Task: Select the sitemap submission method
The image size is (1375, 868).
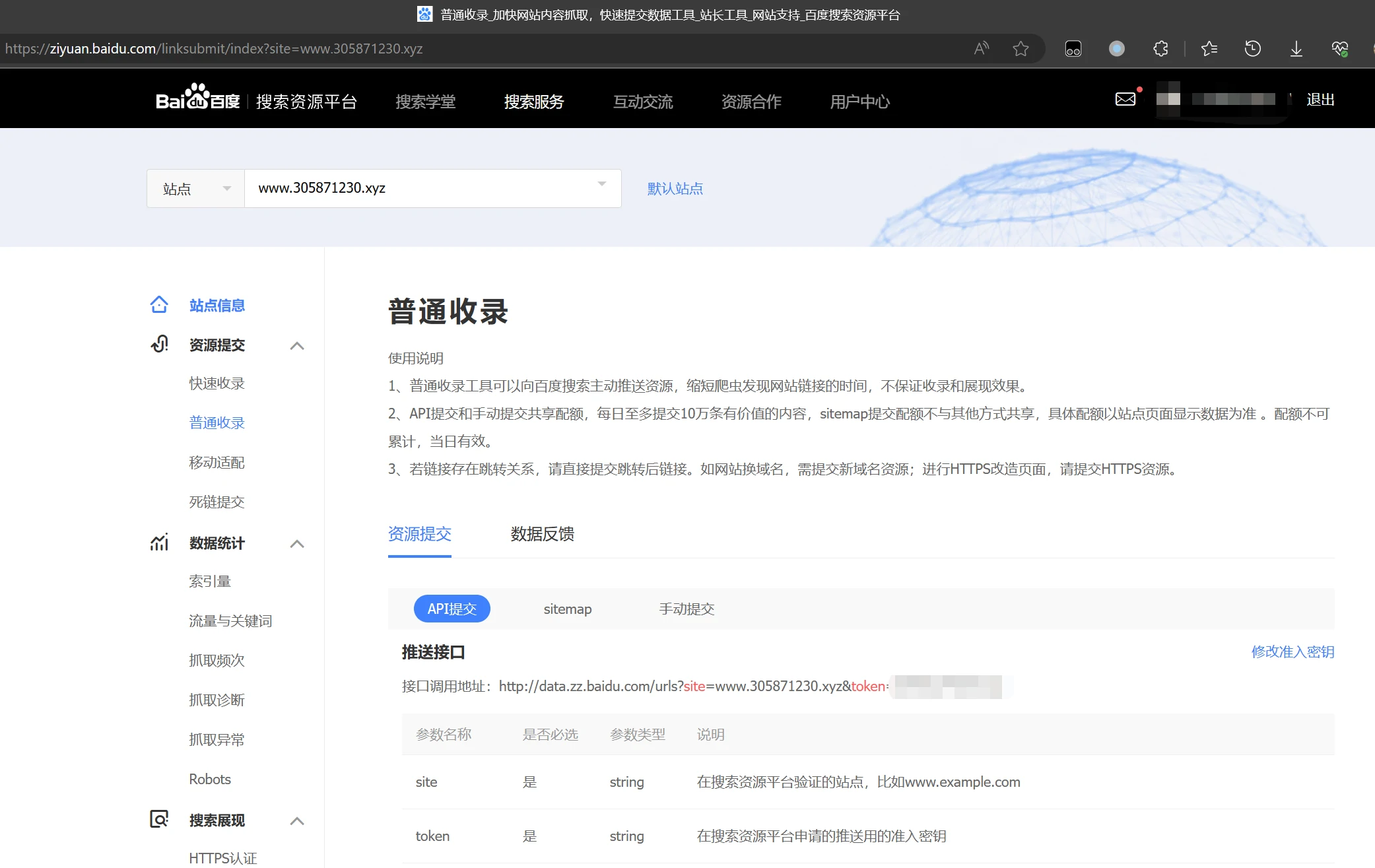Action: tap(568, 609)
